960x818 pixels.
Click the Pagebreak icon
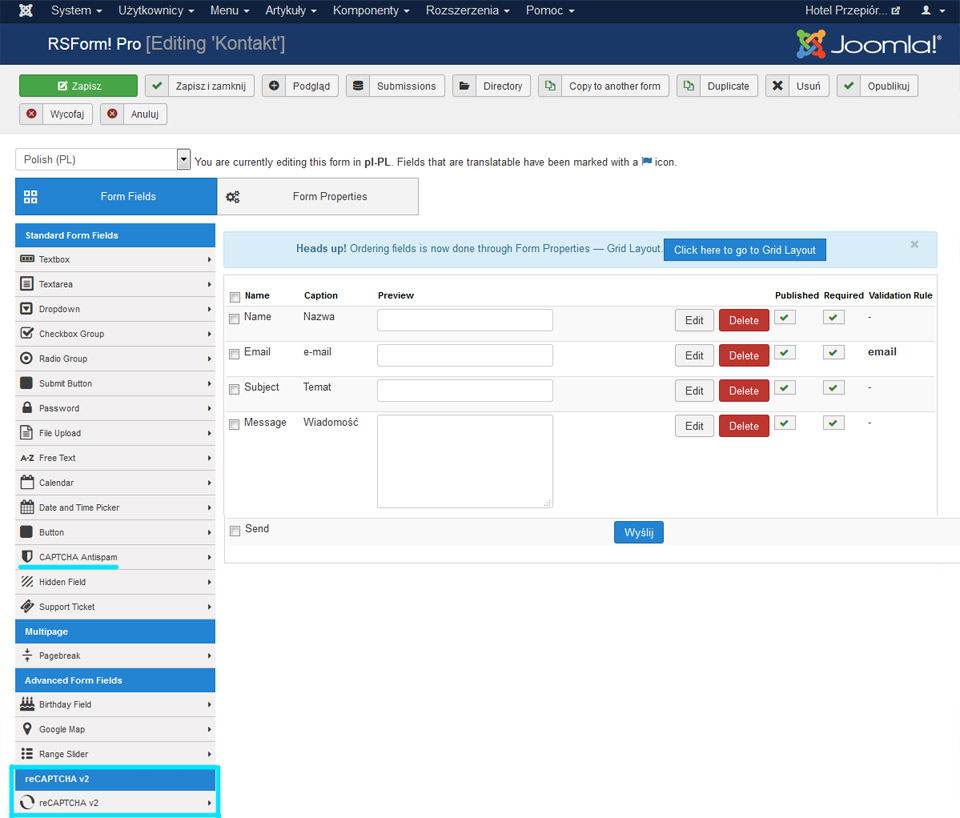click(27, 655)
